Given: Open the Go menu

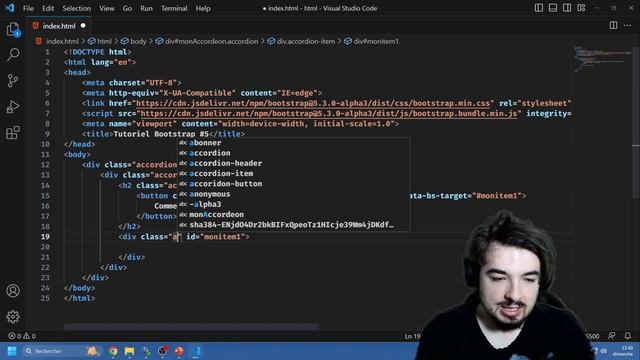Looking at the screenshot, I should point(127,8).
